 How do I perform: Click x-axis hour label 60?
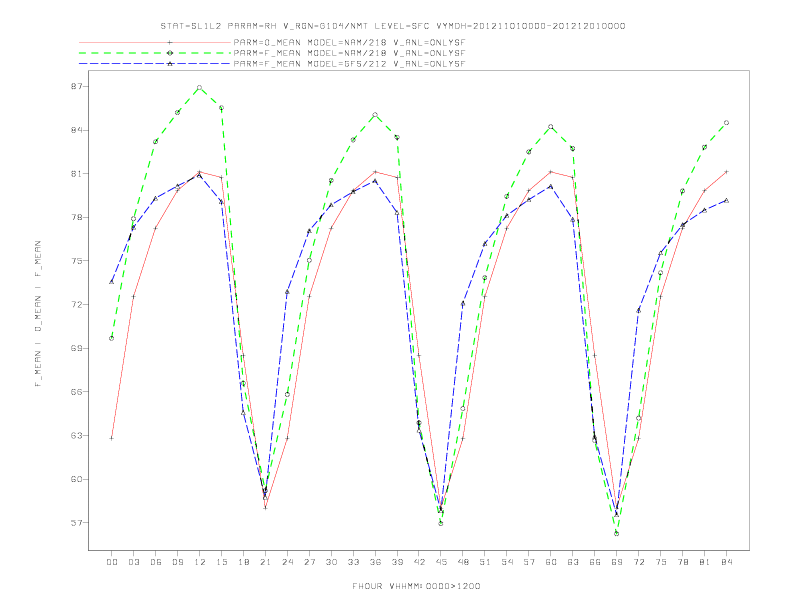point(551,562)
